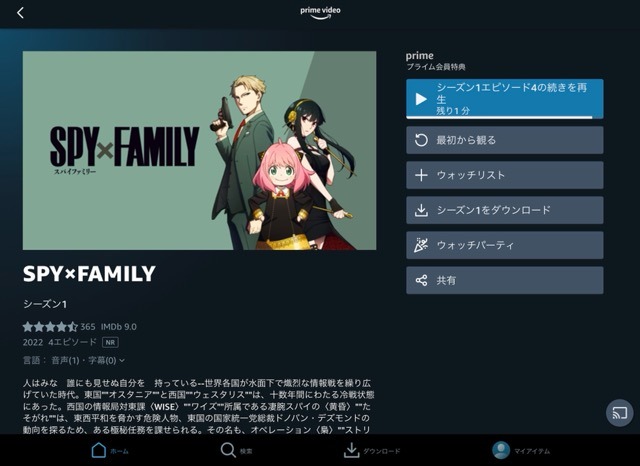The image size is (640, 466).
Task: Click the ウォッチパーティ button label
Action: coord(475,245)
